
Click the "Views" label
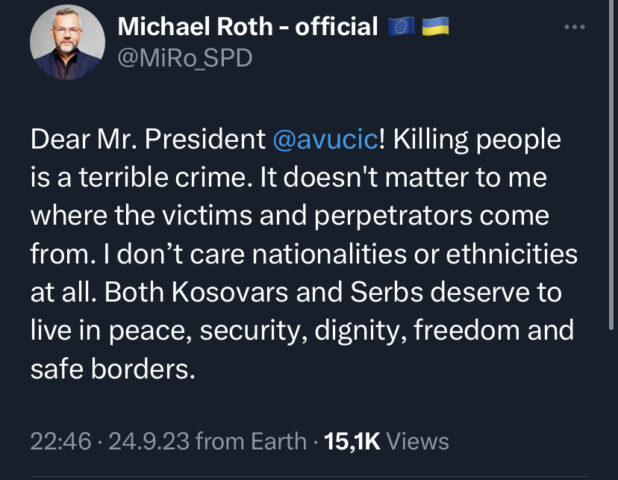point(417,441)
